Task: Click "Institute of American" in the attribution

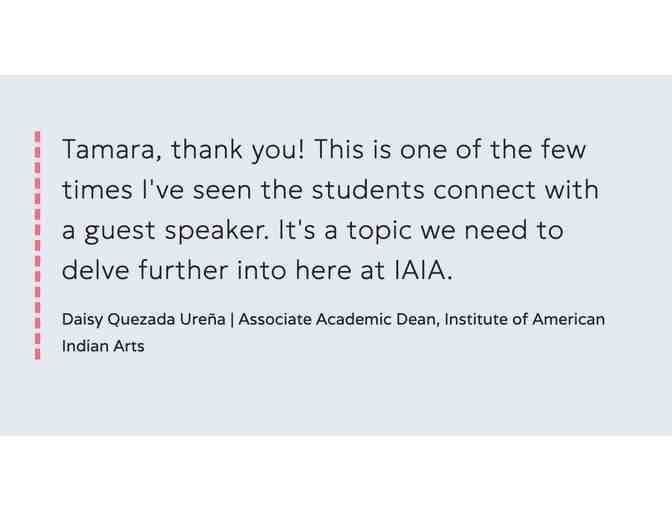Action: 525,320
